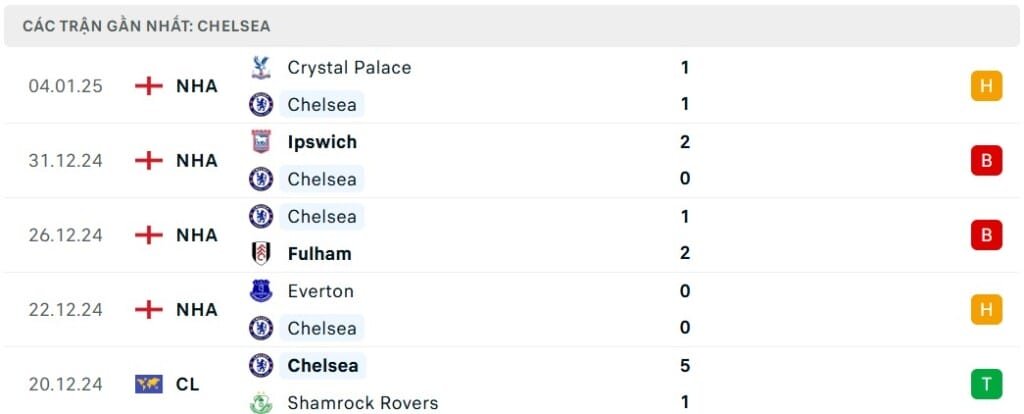Click Chelsea crest in the 04.01.25 match

click(x=261, y=104)
